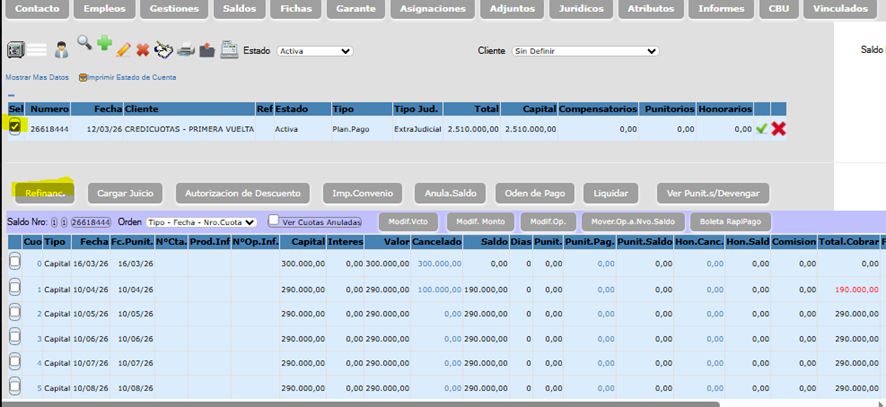The image size is (886, 407).
Task: Click the folder upload icon
Action: 207,50
